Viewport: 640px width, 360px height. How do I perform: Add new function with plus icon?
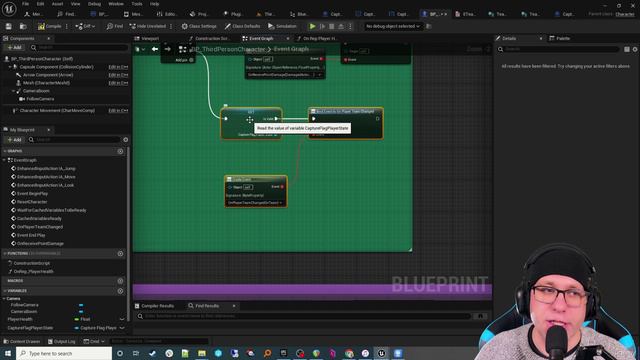120,253
